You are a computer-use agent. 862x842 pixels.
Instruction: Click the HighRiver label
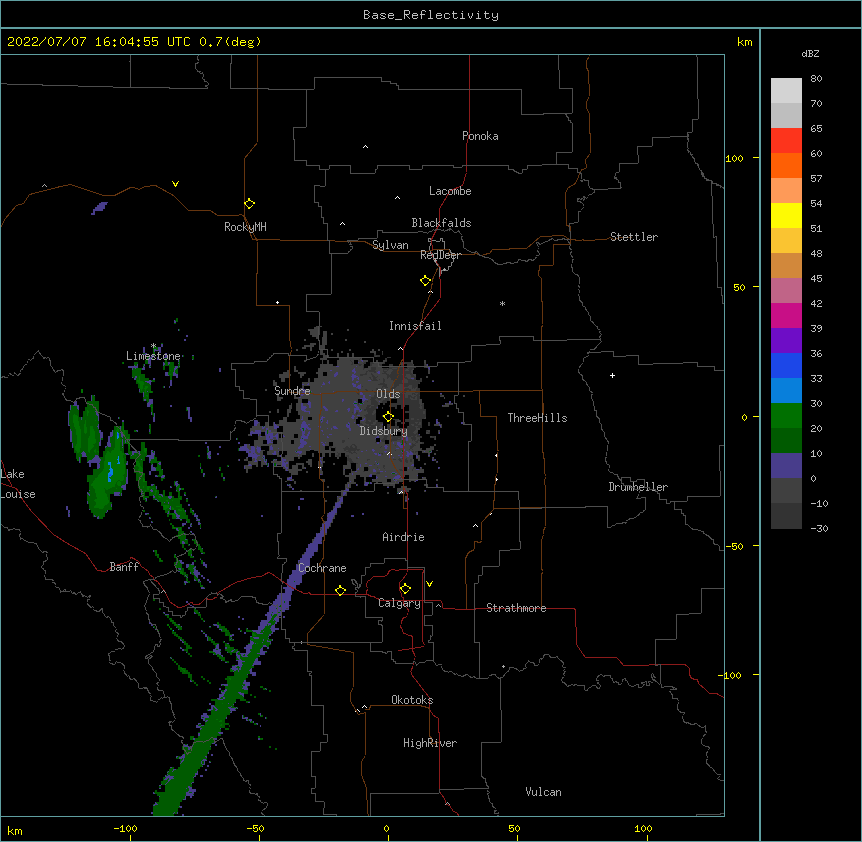click(430, 743)
